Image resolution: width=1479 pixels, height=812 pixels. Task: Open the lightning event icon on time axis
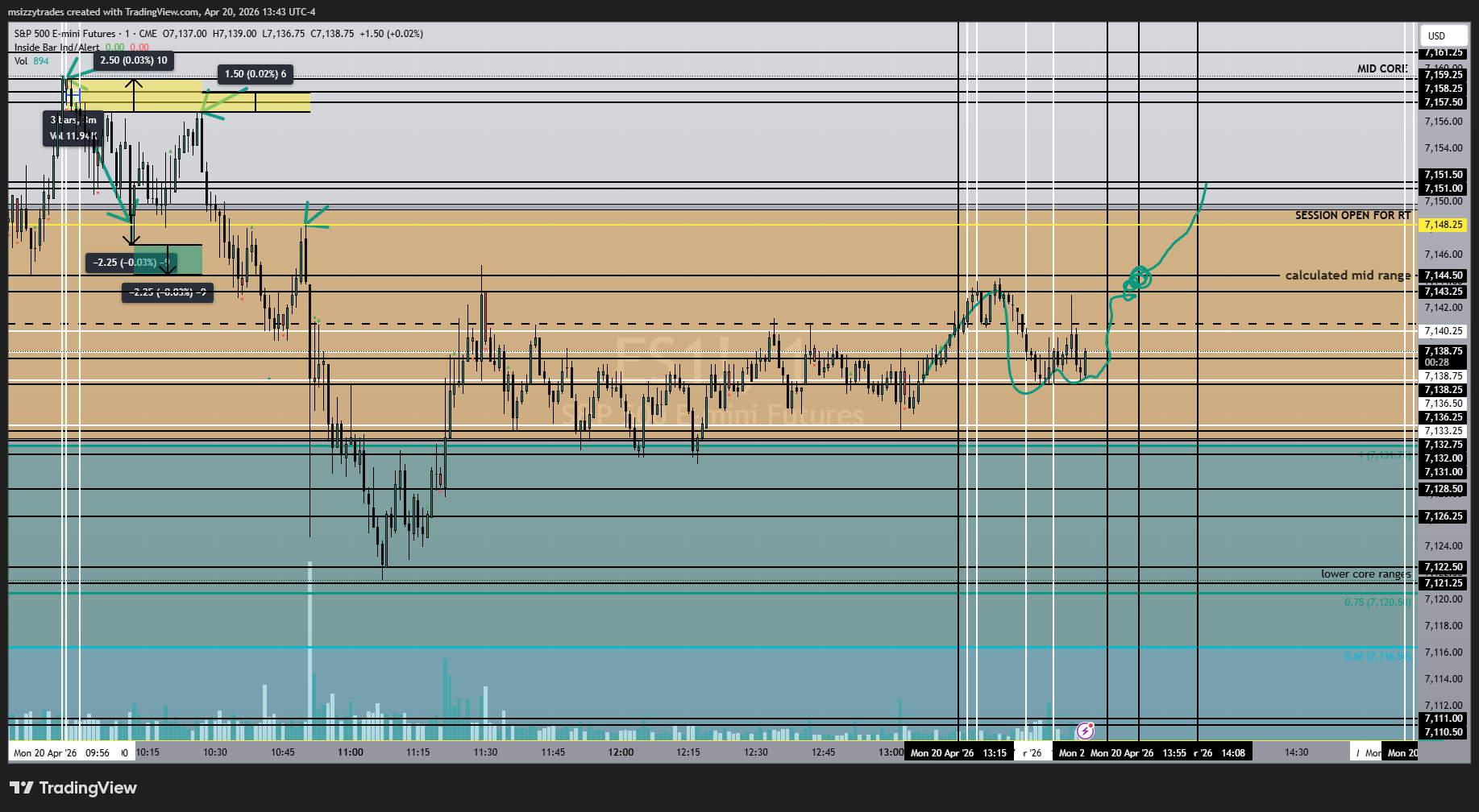1086,731
